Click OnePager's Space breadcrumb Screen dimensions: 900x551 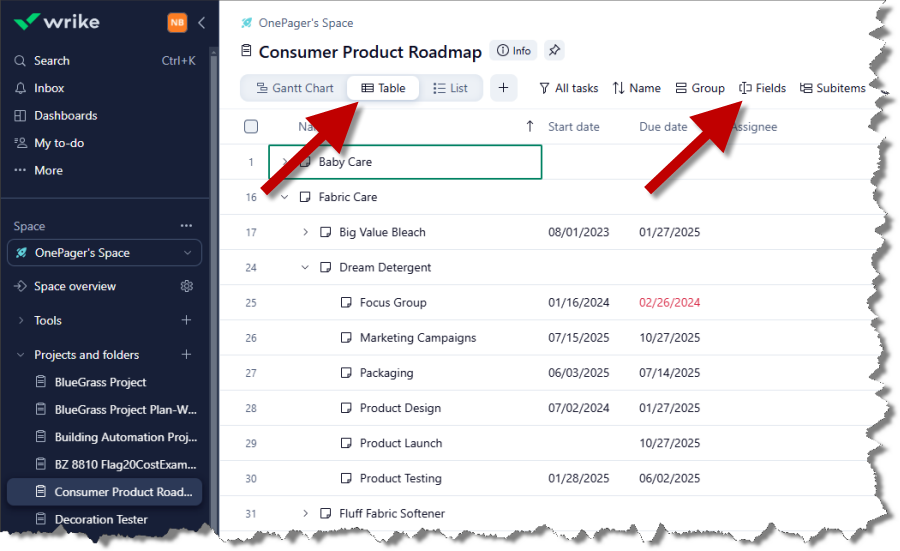pyautogui.click(x=305, y=23)
